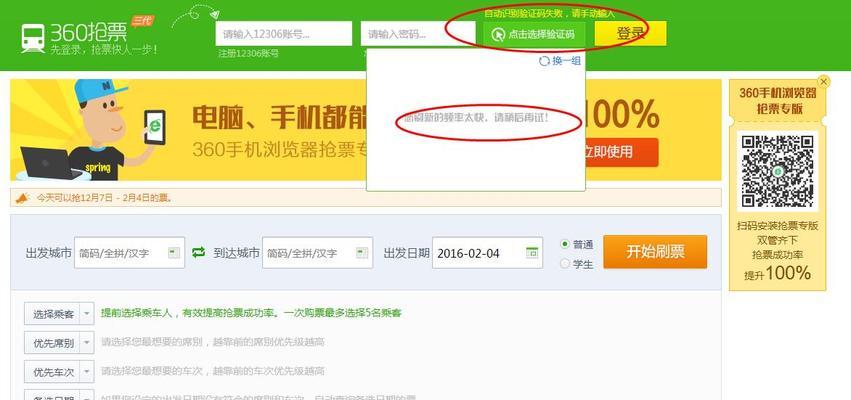Screen dimensions: 851x400
Task: Focus the password input field
Action: point(418,34)
